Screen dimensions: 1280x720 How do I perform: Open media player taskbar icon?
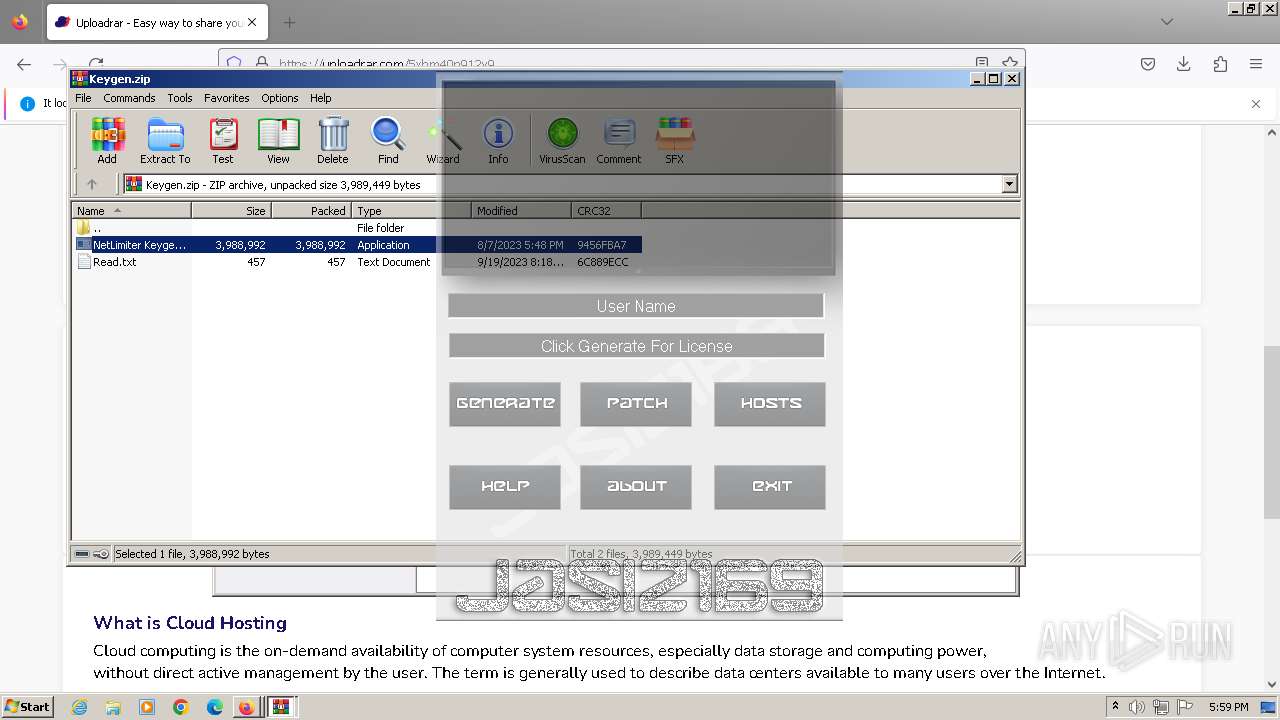[147, 707]
